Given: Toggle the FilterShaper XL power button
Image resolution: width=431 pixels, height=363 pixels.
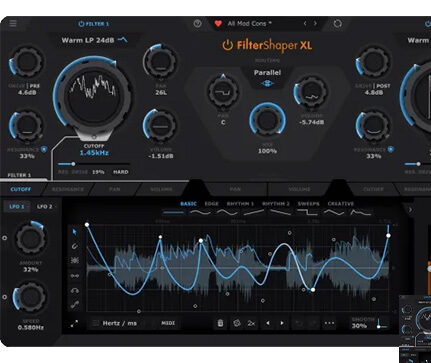Looking at the screenshot, I should 228,45.
